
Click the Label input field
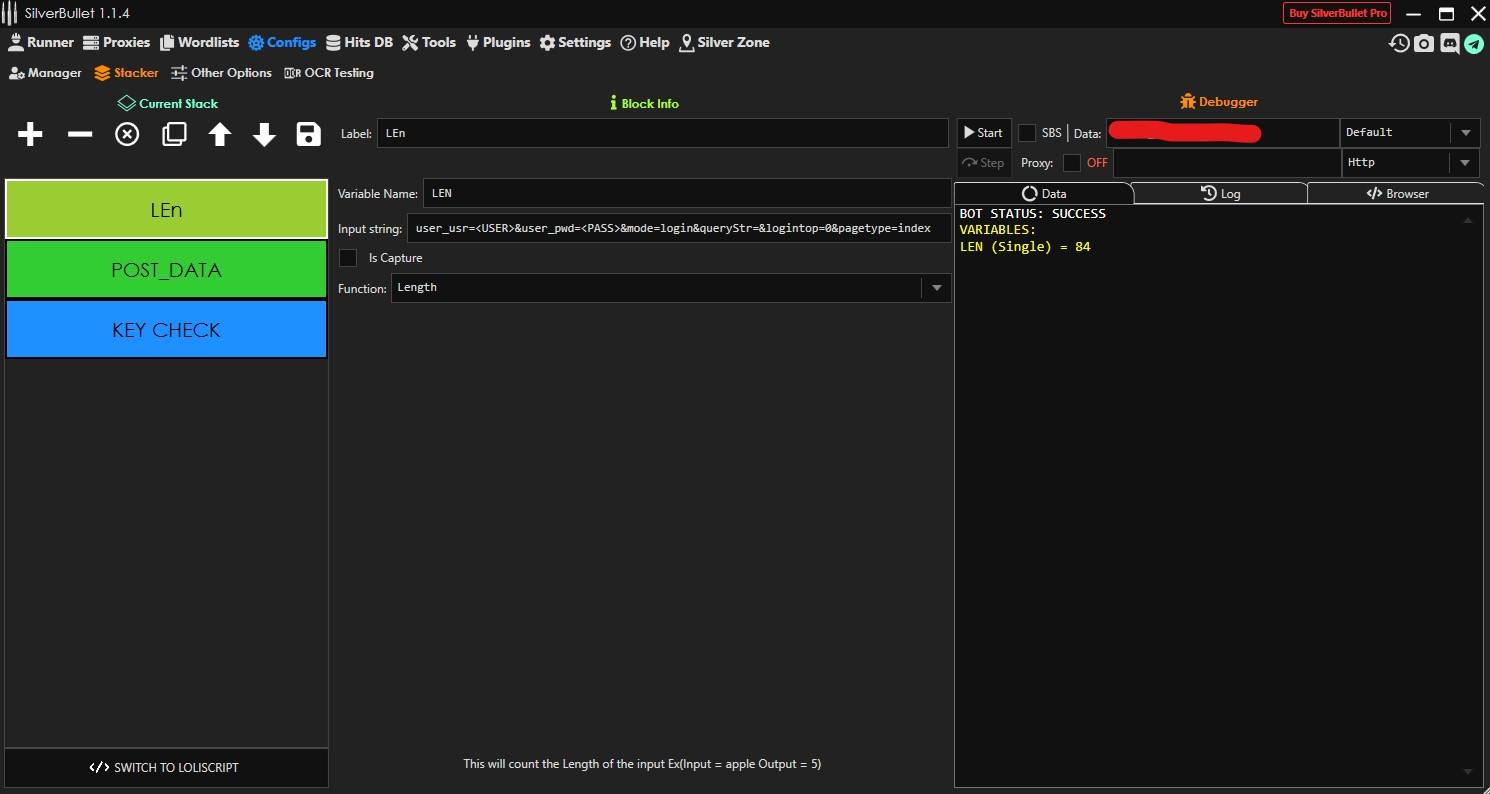click(x=662, y=133)
